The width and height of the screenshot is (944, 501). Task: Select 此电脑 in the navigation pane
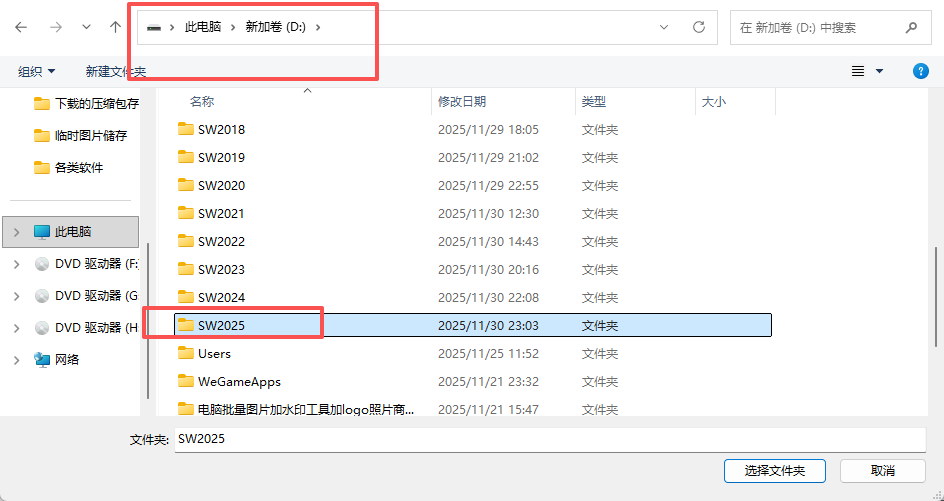coord(71,232)
